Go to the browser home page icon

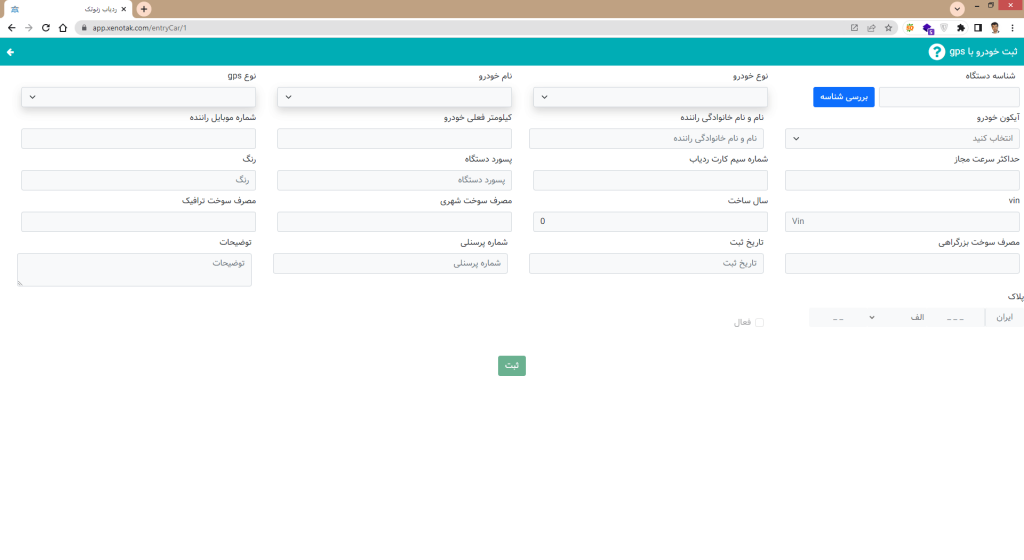coord(62,27)
